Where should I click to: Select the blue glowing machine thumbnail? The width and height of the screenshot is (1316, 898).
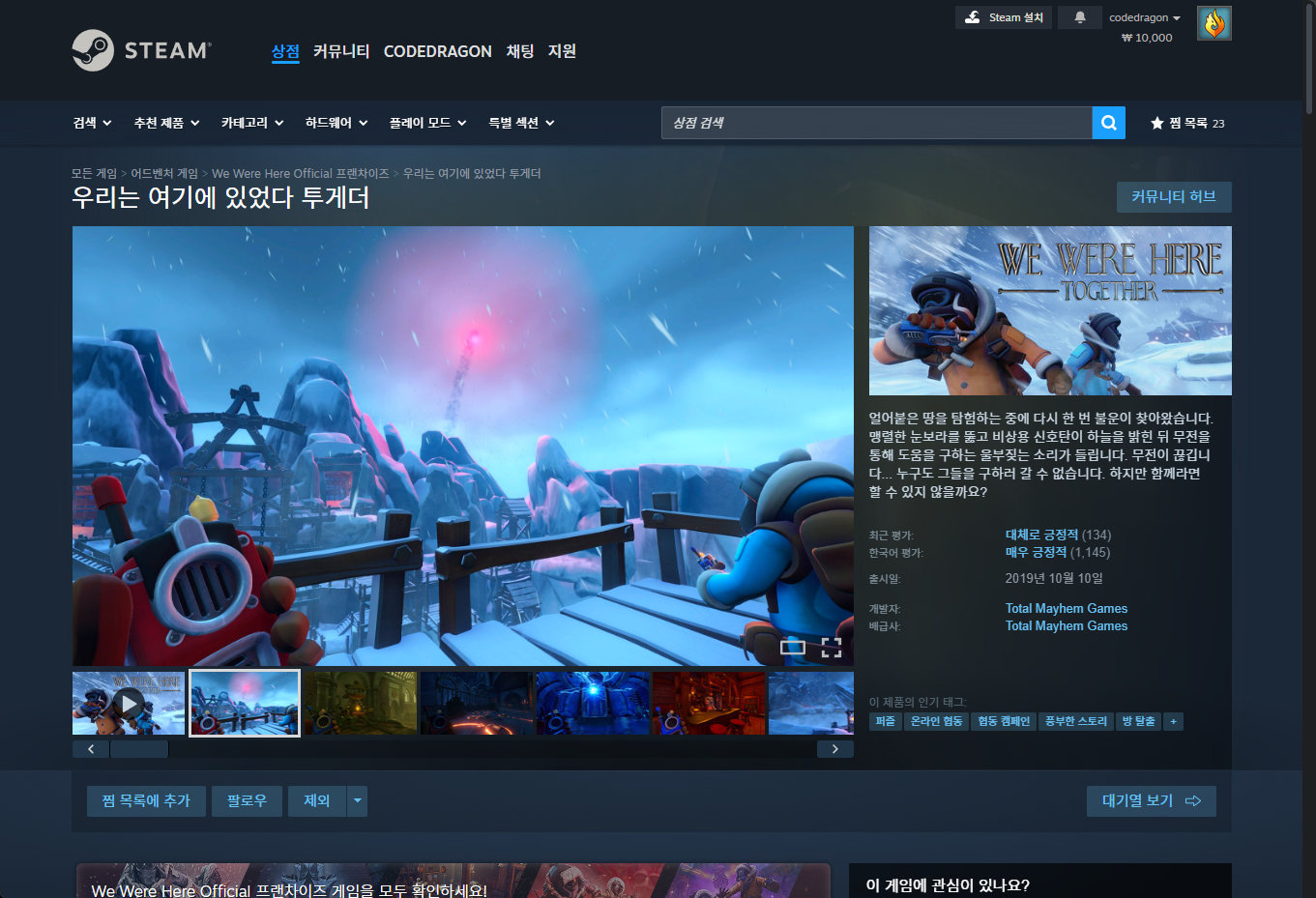pos(593,704)
